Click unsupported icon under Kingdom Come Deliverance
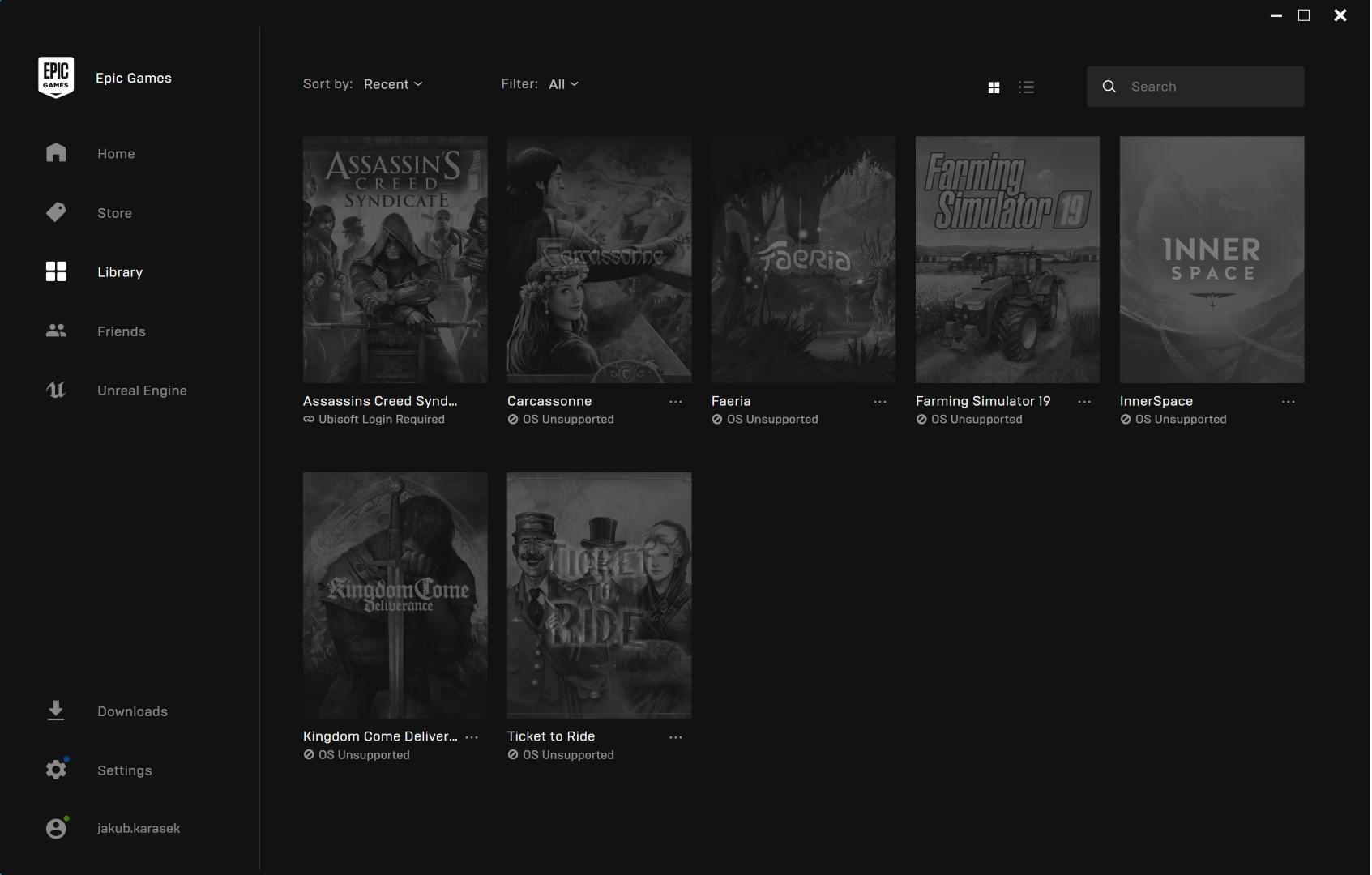Image resolution: width=1372 pixels, height=875 pixels. click(x=309, y=754)
